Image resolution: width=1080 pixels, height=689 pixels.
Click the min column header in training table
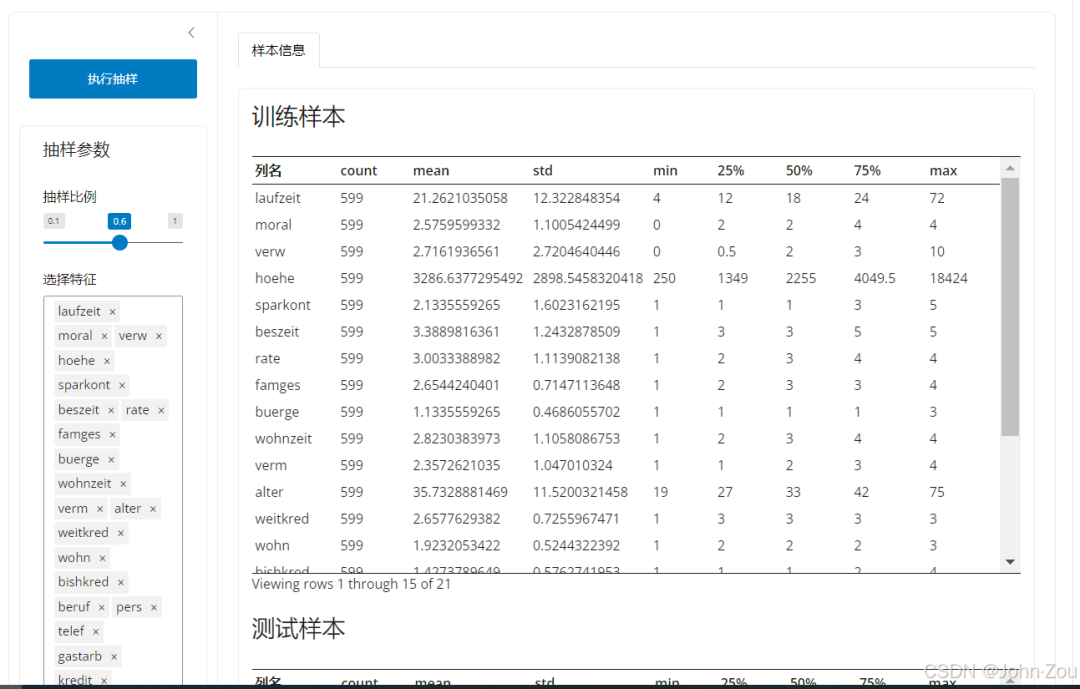pyautogui.click(x=665, y=171)
